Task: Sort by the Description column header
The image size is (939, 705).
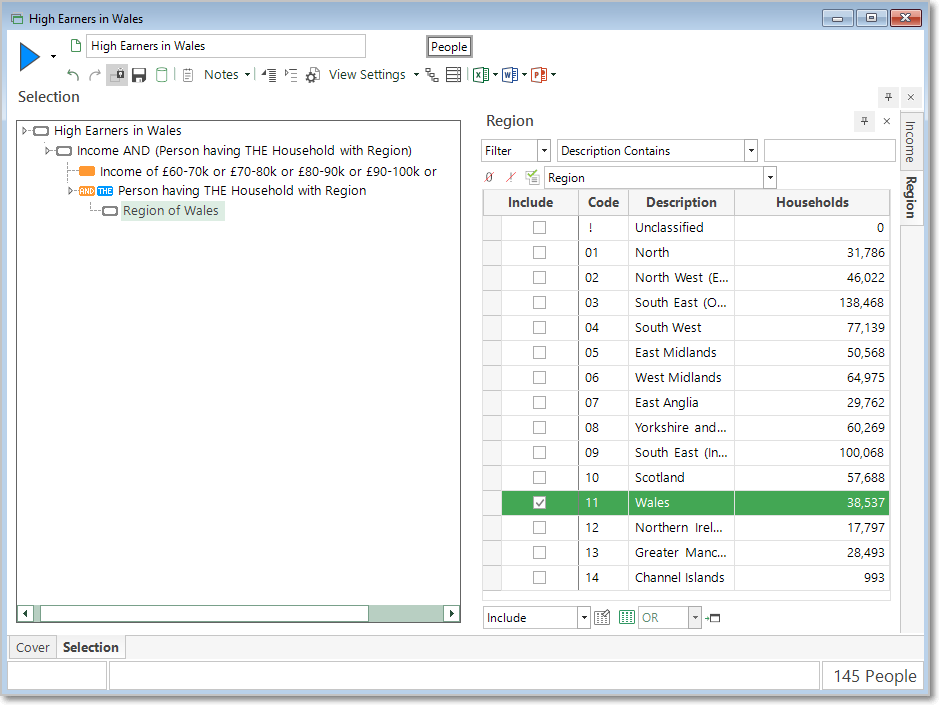Action: (681, 202)
